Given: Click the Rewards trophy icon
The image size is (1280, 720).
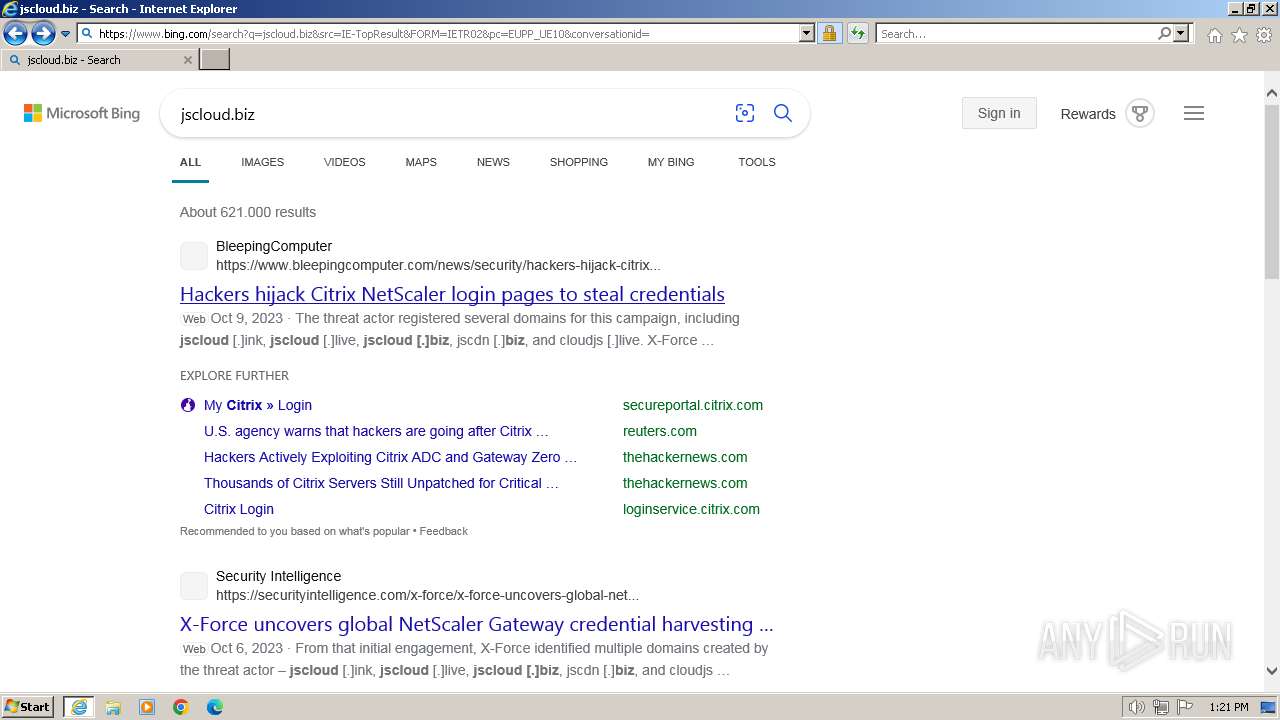Looking at the screenshot, I should 1140,113.
